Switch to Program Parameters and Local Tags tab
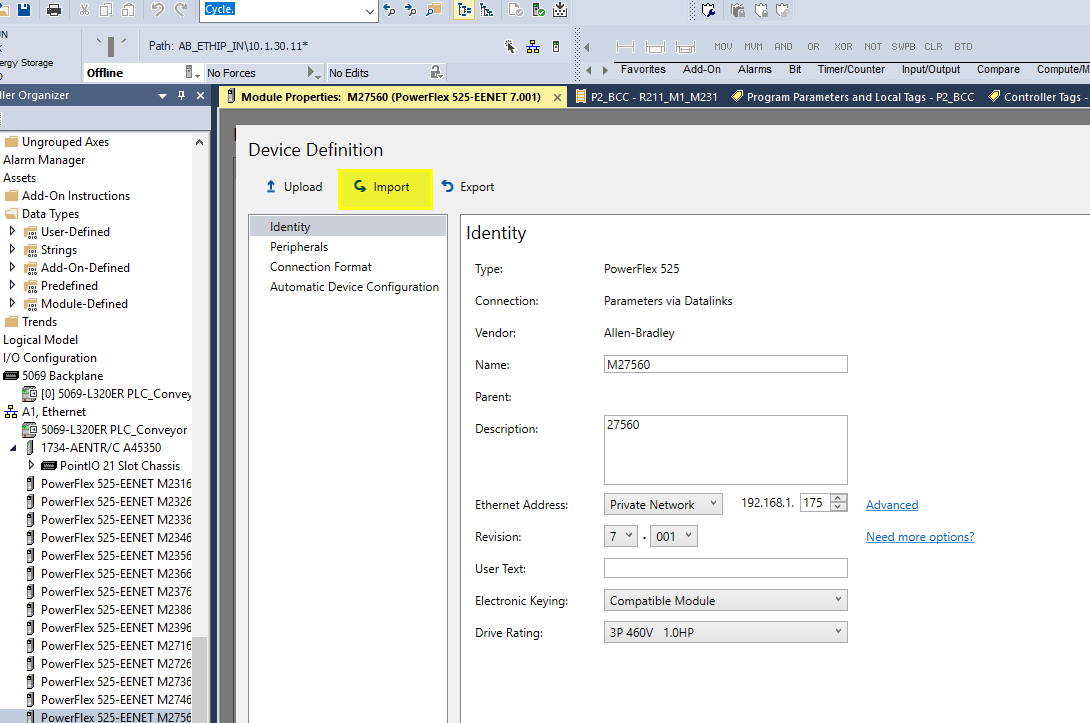Image resolution: width=1090 pixels, height=723 pixels. coord(854,97)
